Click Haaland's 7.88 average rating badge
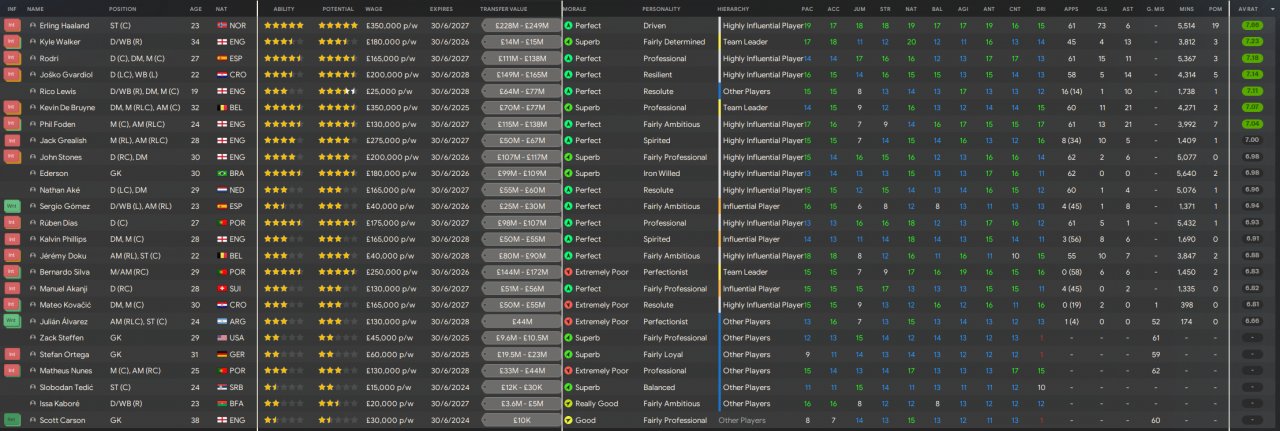1280x431 pixels. [x=1250, y=25]
